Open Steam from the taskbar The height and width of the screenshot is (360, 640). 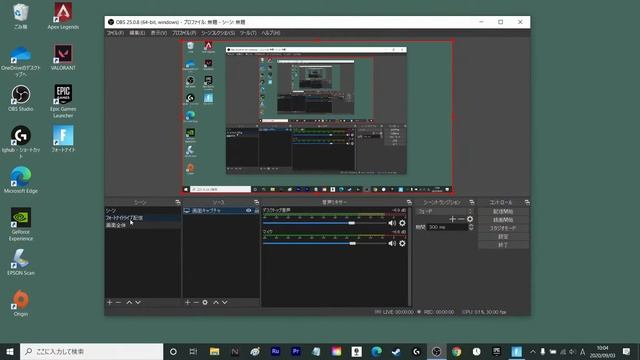coord(396,351)
